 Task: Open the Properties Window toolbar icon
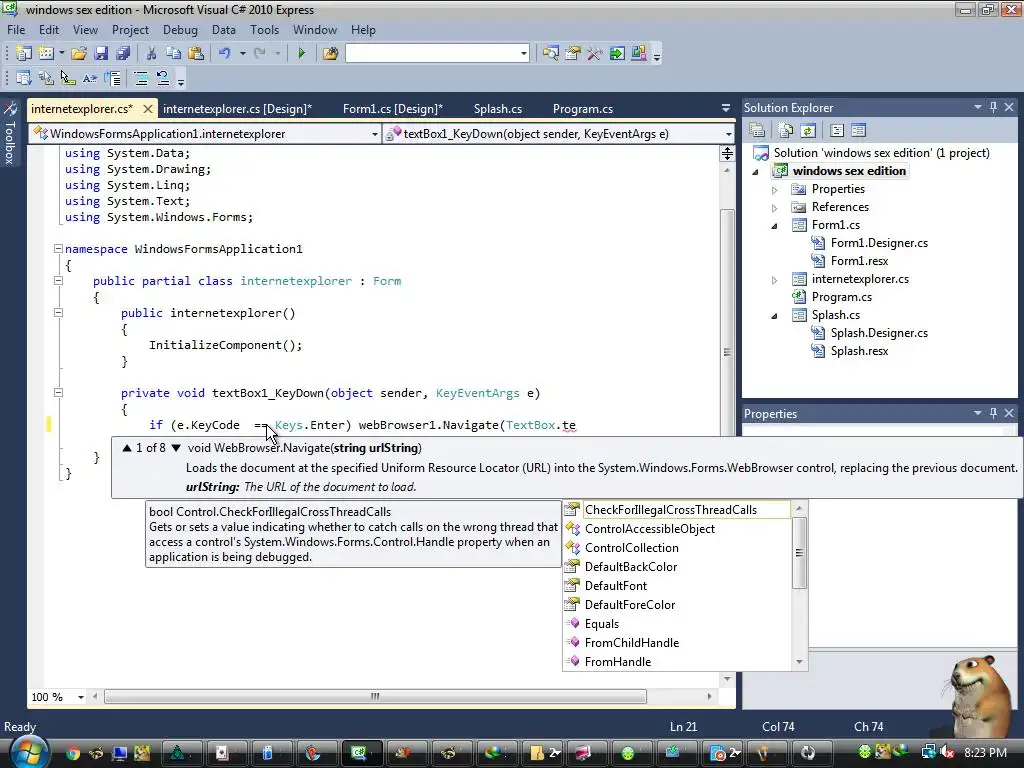coord(573,54)
